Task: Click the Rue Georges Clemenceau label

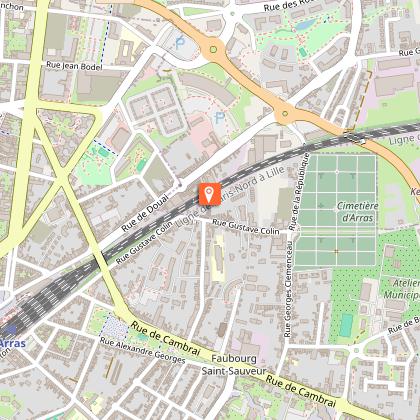Action: [288, 289]
